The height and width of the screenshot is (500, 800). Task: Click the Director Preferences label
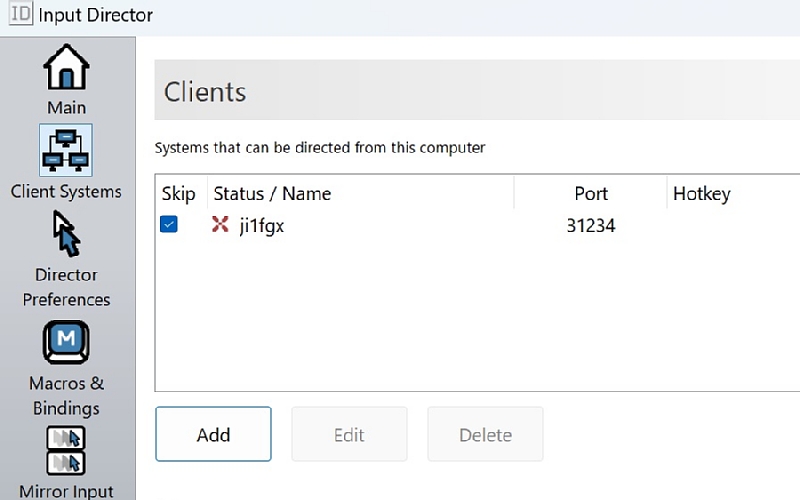(66, 287)
